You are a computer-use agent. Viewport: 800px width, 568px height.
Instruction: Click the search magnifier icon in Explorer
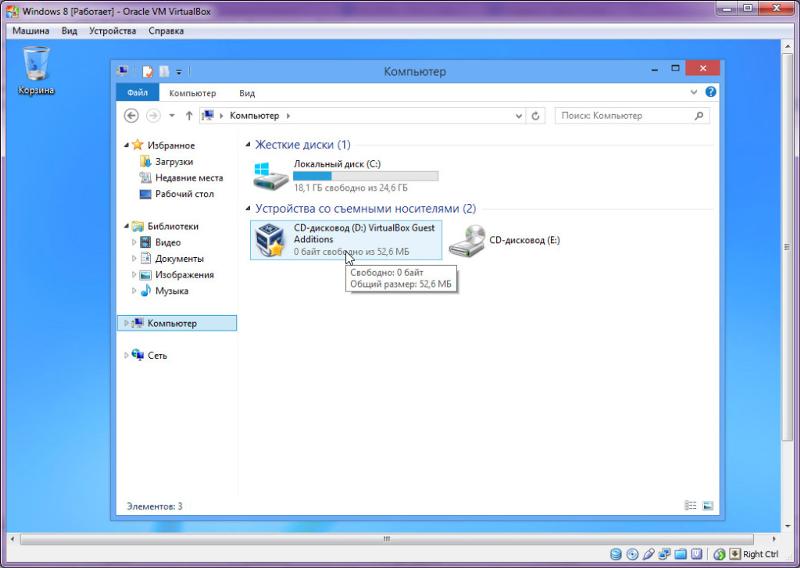[x=699, y=116]
